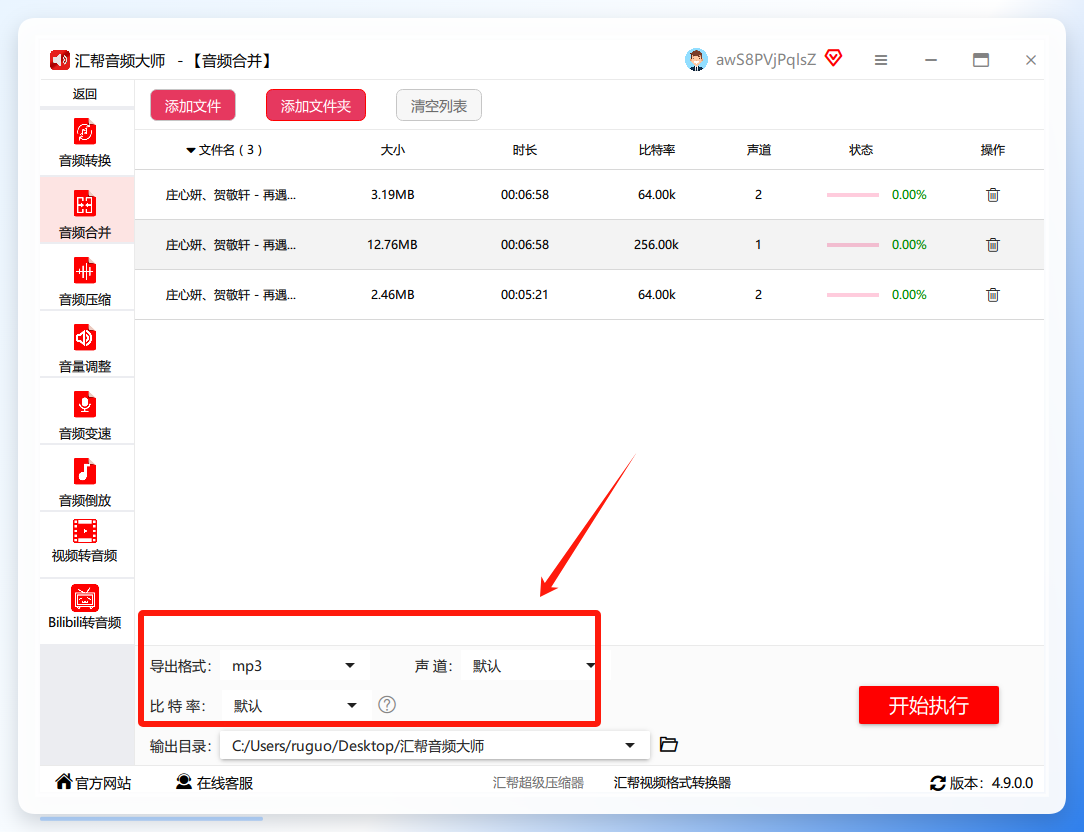Screen dimensions: 1084x832
Task: Open the 音频转换 audio conversion tool
Action: click(x=85, y=143)
